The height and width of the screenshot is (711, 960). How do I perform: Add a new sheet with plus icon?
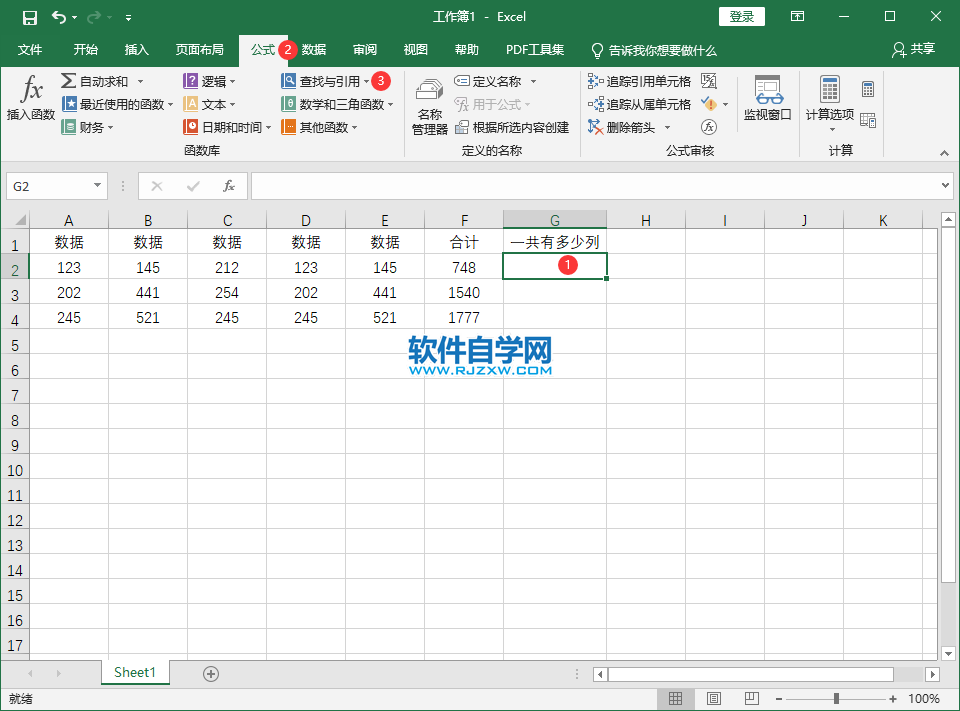click(211, 674)
